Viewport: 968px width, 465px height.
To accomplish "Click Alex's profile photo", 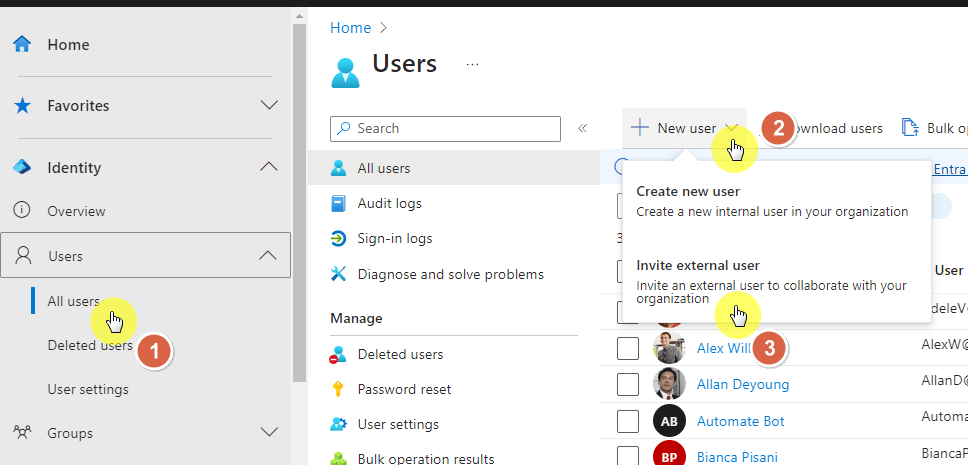I will (x=669, y=348).
